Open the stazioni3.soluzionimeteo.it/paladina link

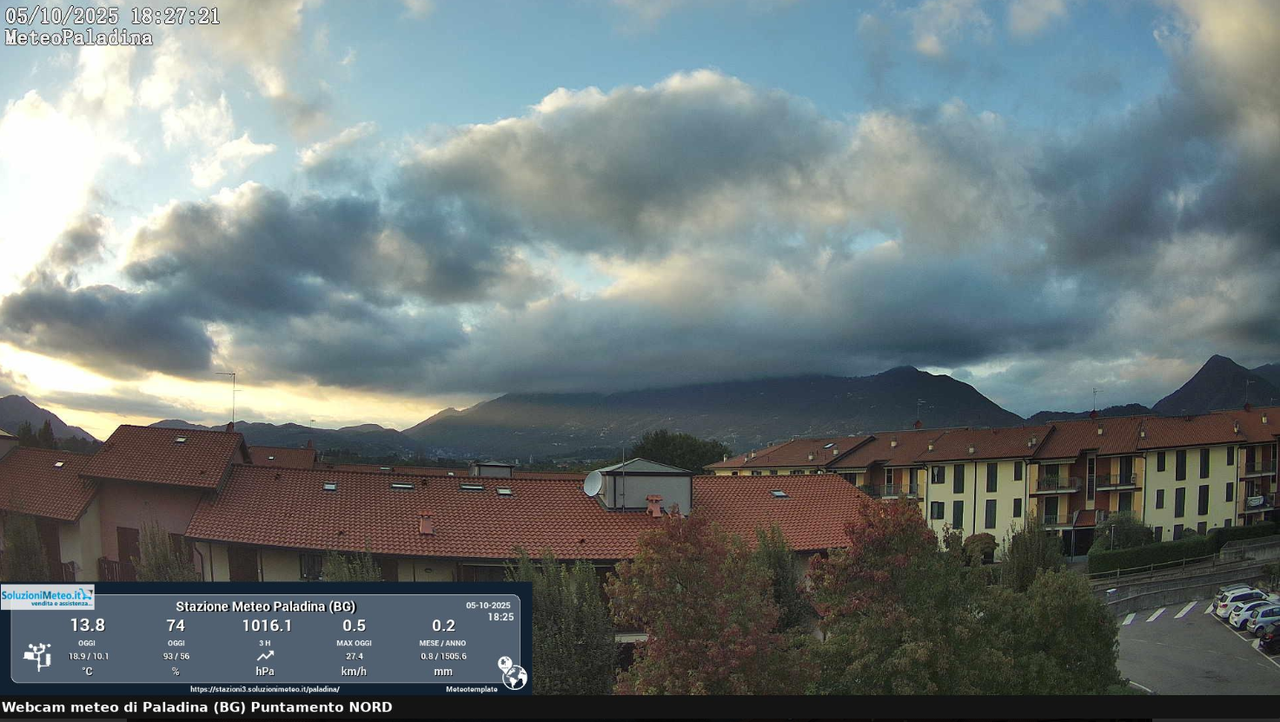coord(264,689)
